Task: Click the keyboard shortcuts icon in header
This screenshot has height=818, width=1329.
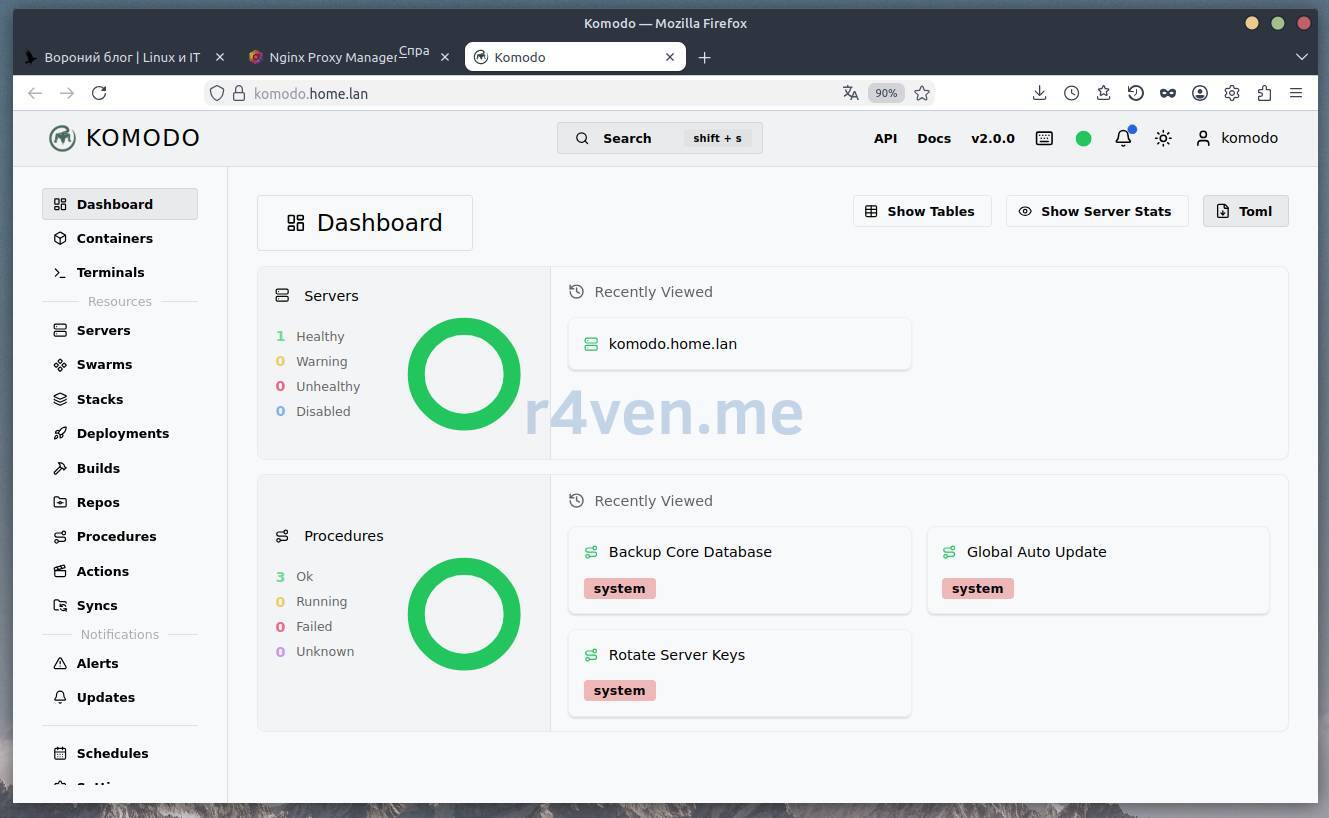Action: [1044, 139]
